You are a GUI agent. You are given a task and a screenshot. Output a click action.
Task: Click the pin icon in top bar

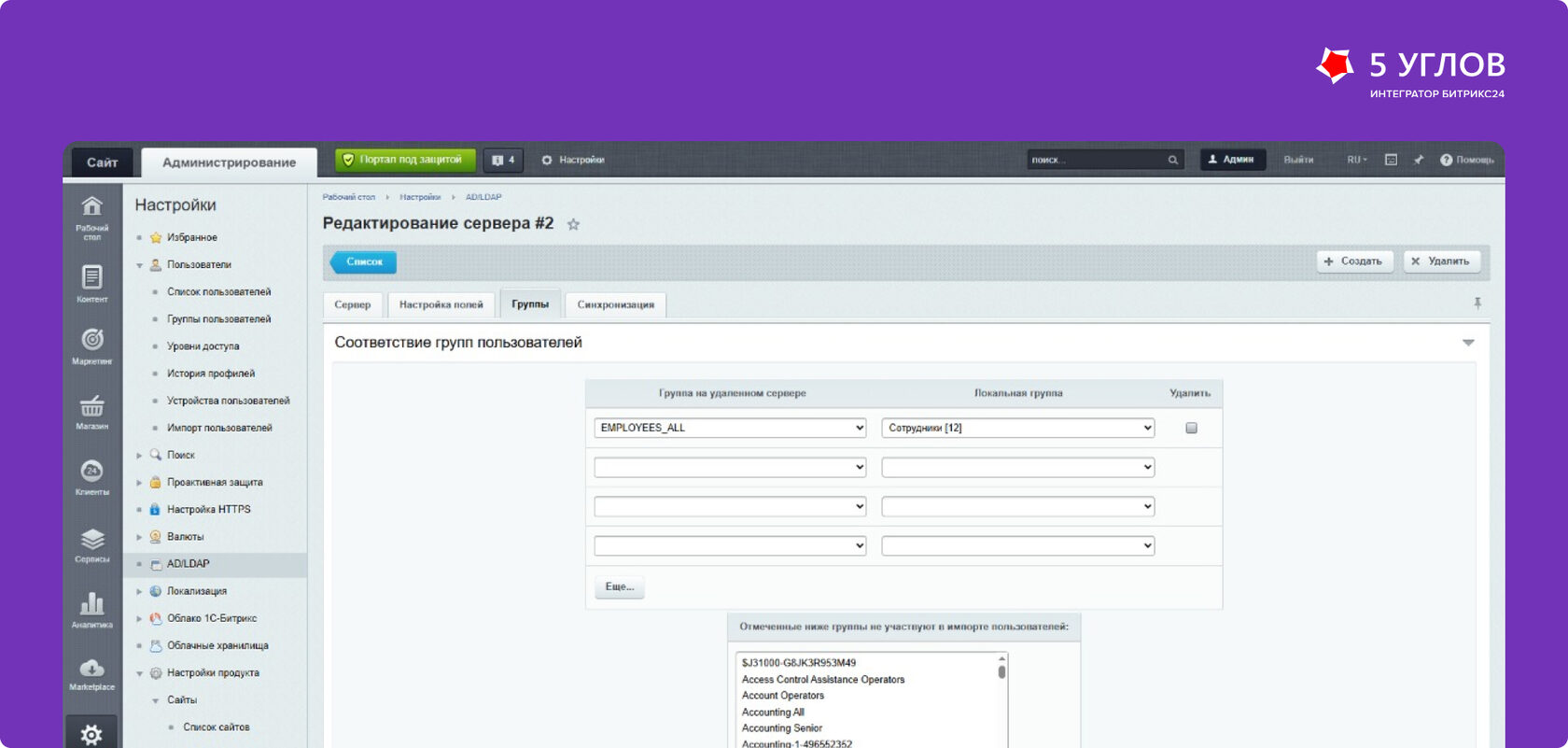coord(1418,160)
